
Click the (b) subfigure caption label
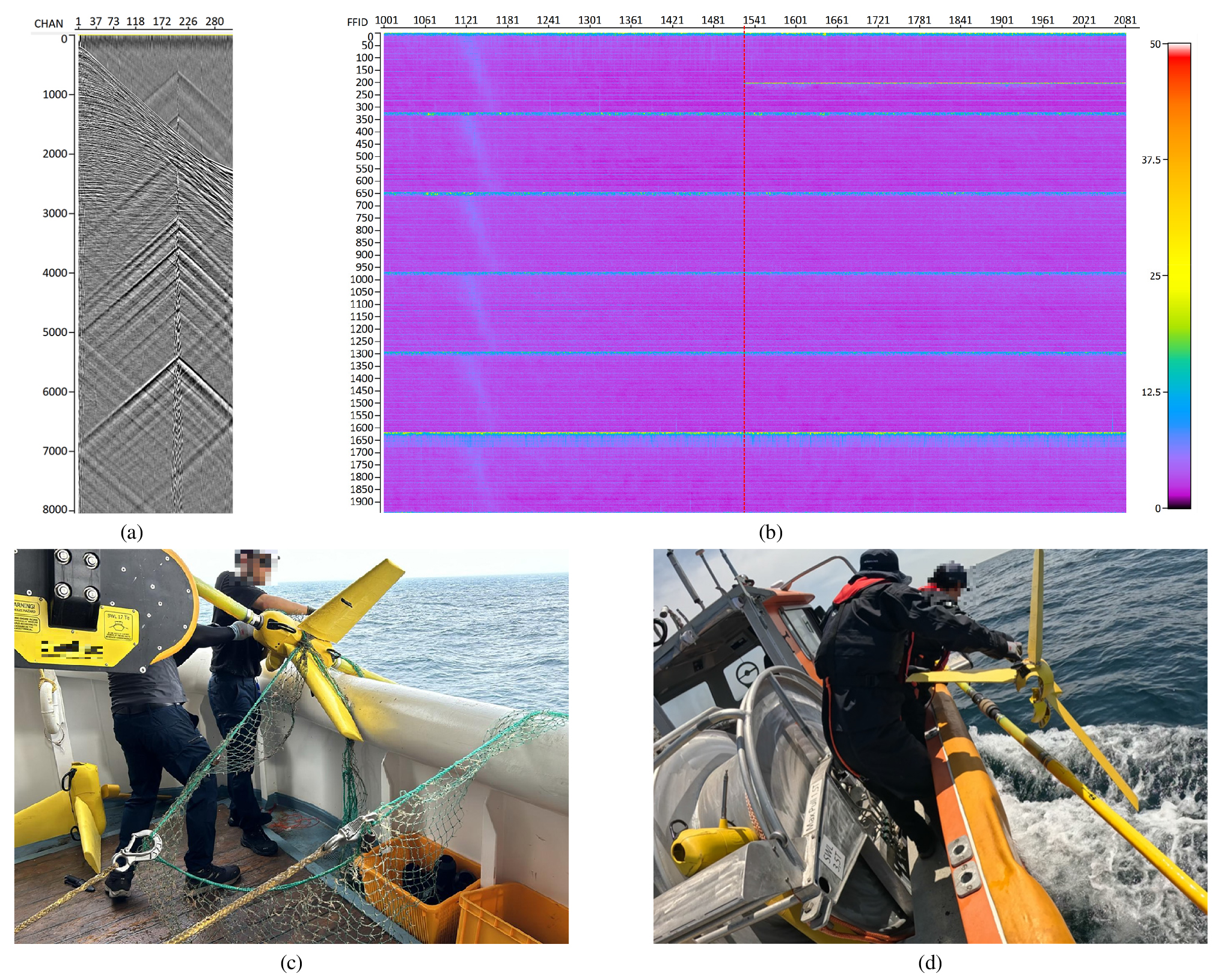(x=770, y=532)
